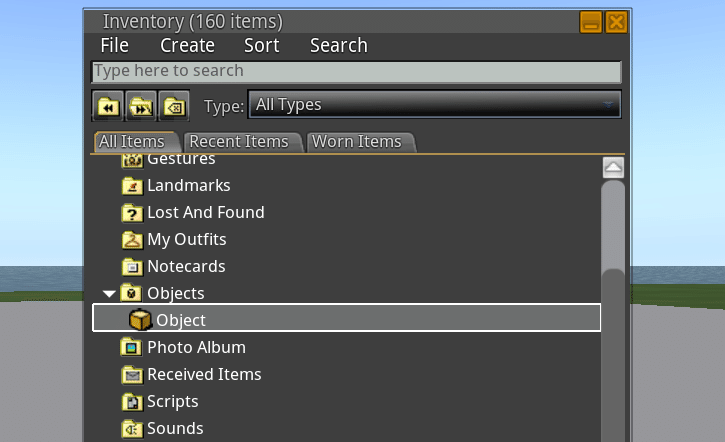The height and width of the screenshot is (442, 725).
Task: Switch to the Worn Items tab
Action: point(357,142)
